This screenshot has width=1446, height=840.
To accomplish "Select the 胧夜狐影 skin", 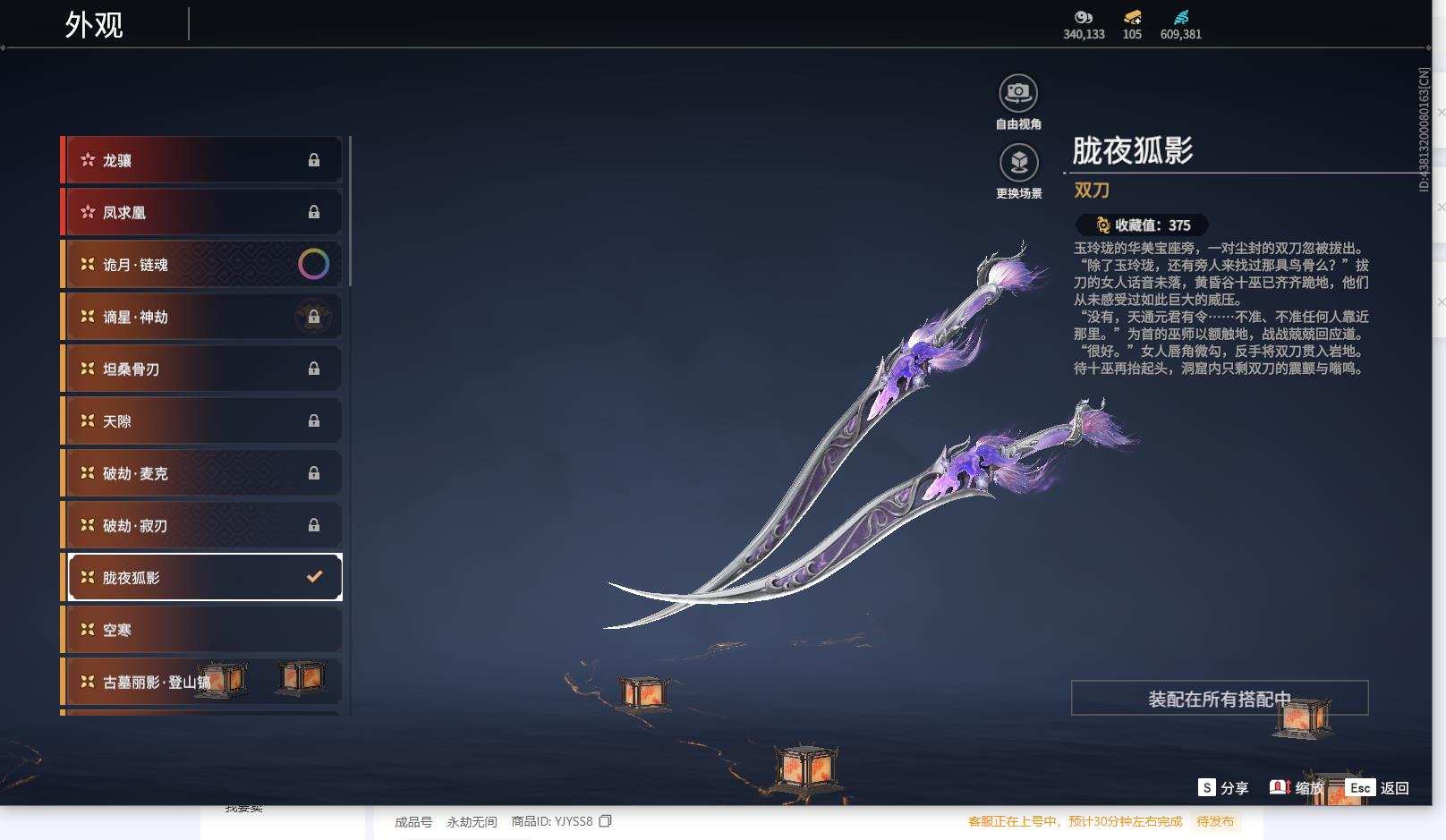I will [x=201, y=577].
